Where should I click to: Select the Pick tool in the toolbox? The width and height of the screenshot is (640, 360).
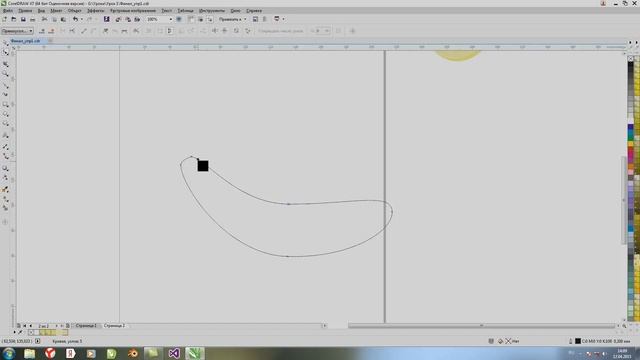[5, 42]
